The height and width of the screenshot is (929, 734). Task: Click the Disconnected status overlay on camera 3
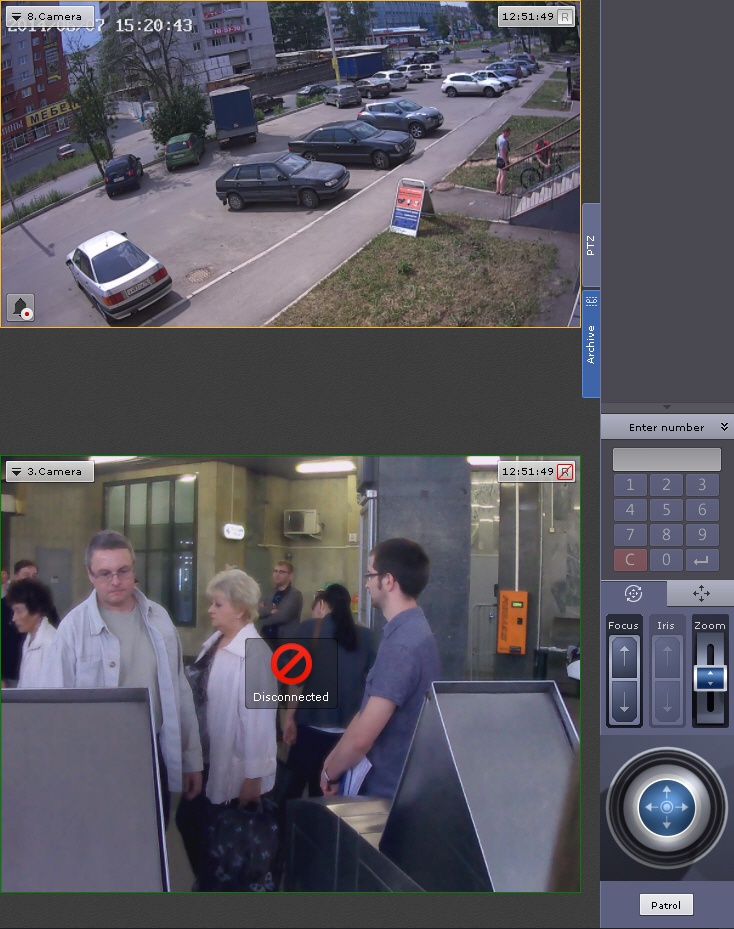click(291, 673)
